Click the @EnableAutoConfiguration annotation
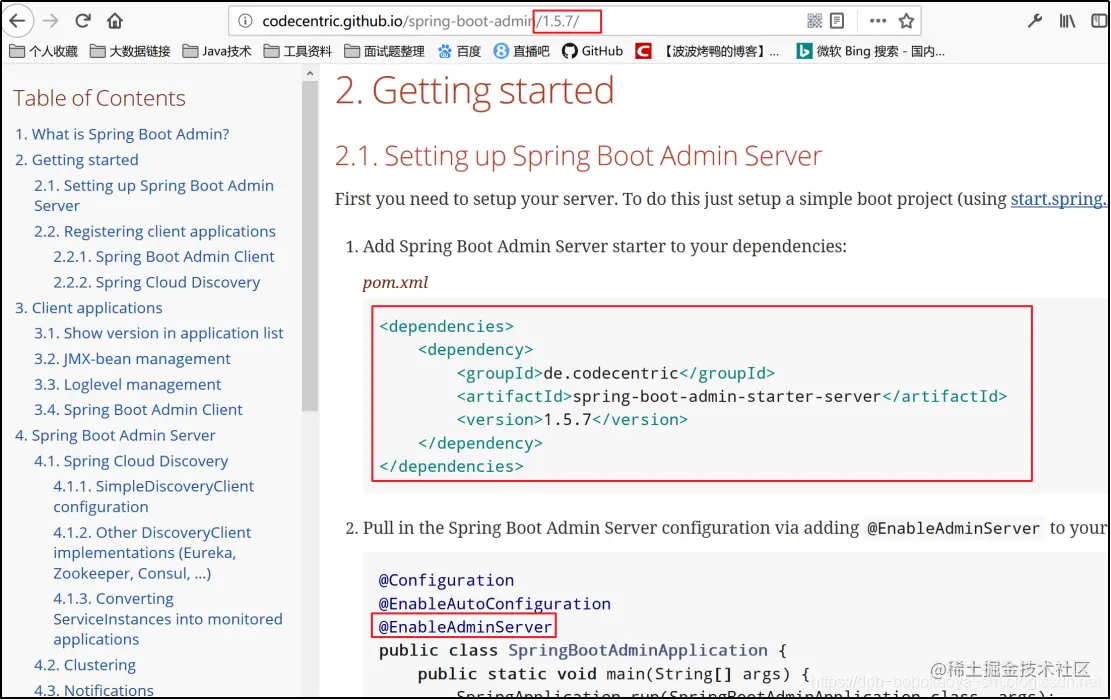This screenshot has width=1111, height=700. [495, 604]
